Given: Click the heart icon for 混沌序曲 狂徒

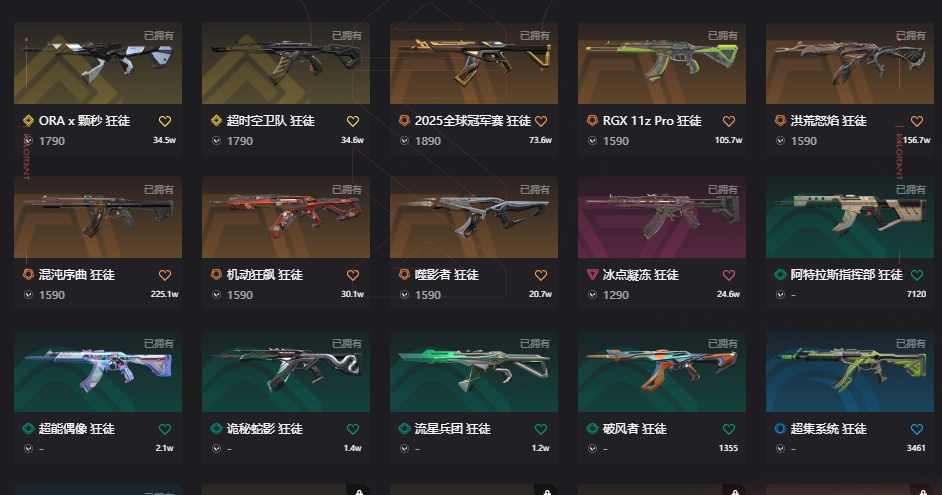Looking at the screenshot, I should point(165,275).
